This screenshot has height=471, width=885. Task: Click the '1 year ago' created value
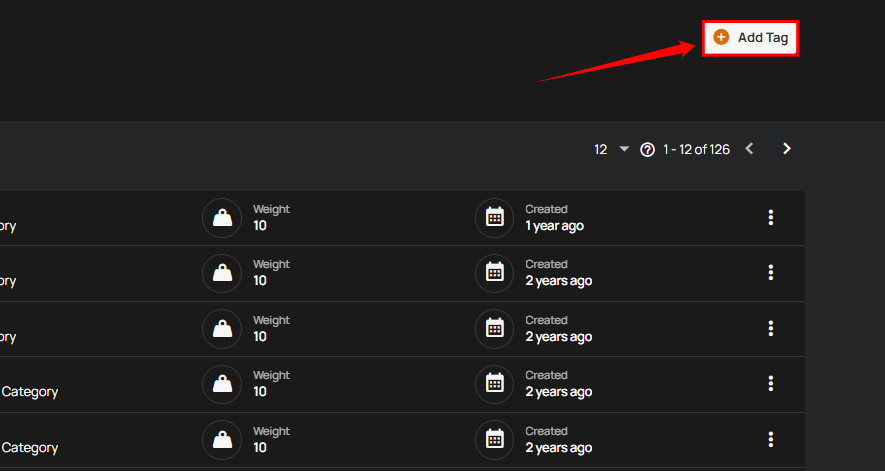point(554,226)
